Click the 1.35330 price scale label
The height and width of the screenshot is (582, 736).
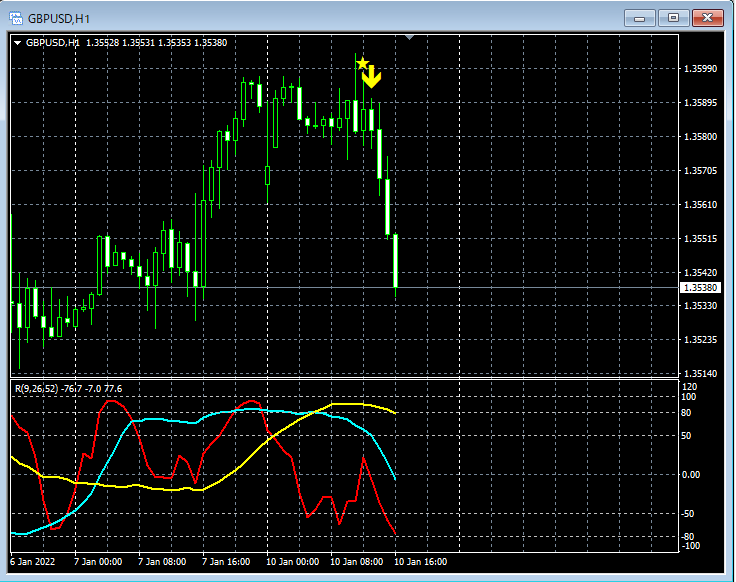point(700,306)
